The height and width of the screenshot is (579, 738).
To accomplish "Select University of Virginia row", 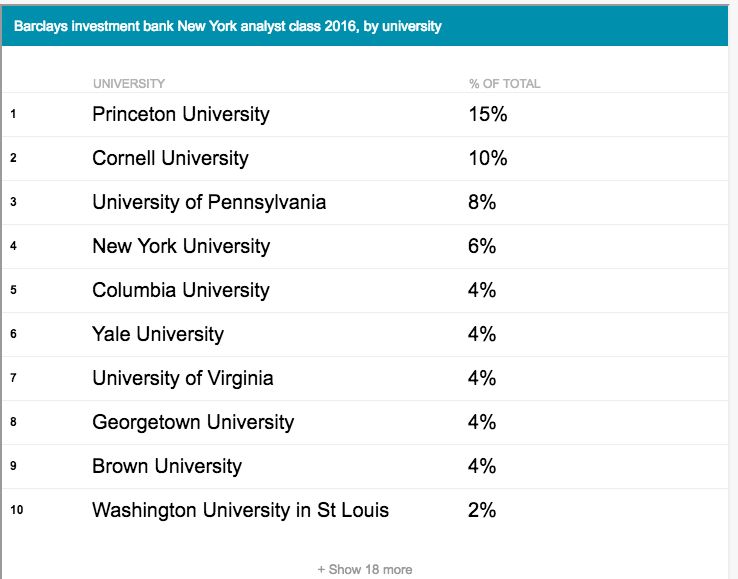I will point(365,378).
